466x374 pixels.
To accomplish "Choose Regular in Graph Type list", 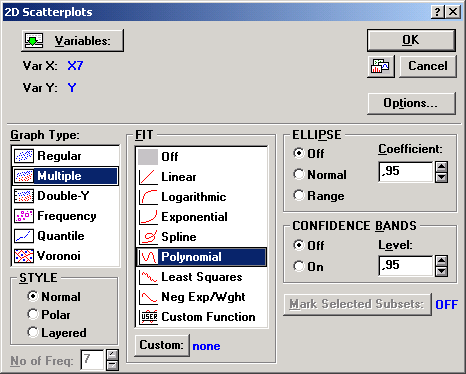I will [66, 156].
